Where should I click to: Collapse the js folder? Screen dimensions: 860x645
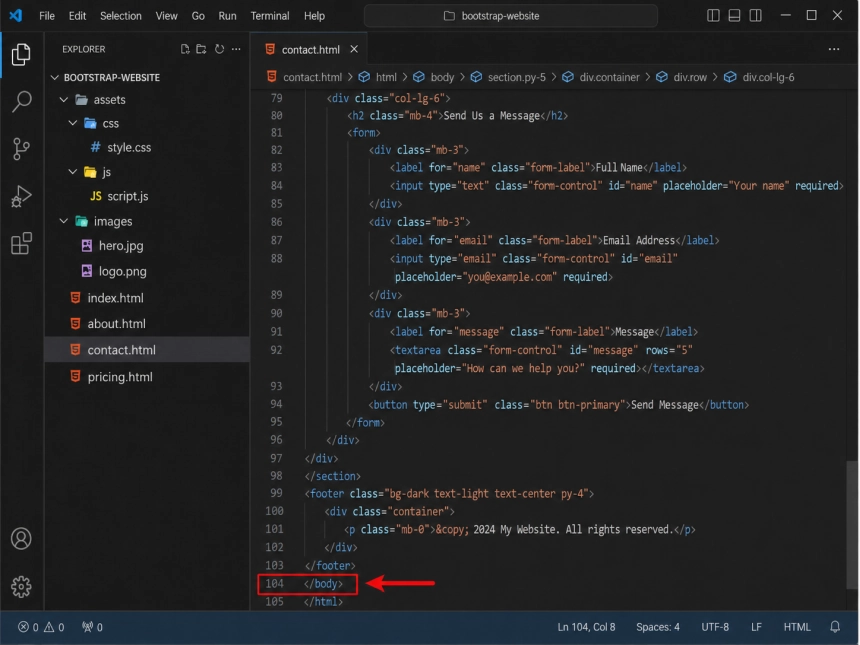point(72,172)
